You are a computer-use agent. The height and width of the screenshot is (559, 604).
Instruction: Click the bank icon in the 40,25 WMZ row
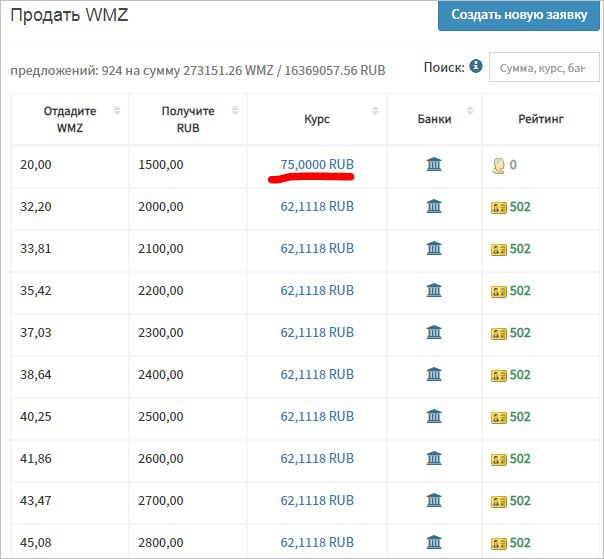tap(434, 416)
